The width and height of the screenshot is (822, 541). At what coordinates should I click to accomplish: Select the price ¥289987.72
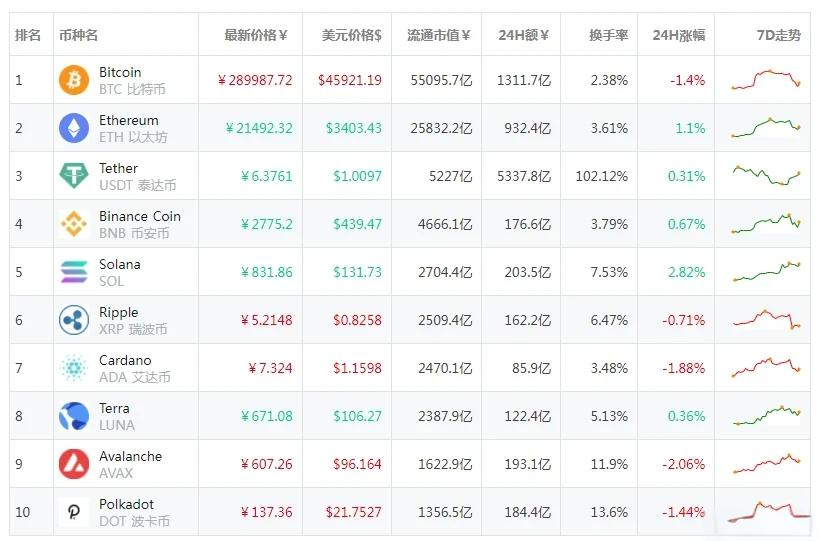pos(255,80)
